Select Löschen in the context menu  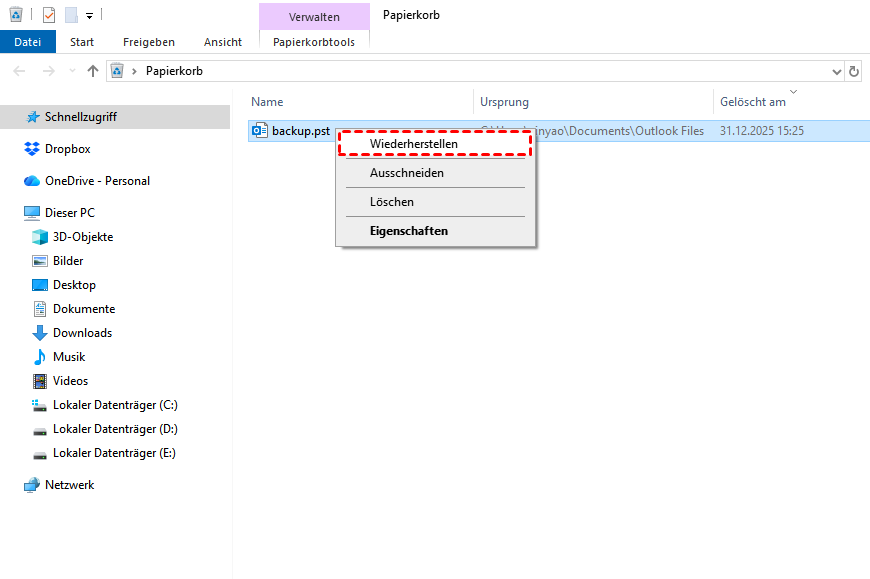click(x=391, y=202)
